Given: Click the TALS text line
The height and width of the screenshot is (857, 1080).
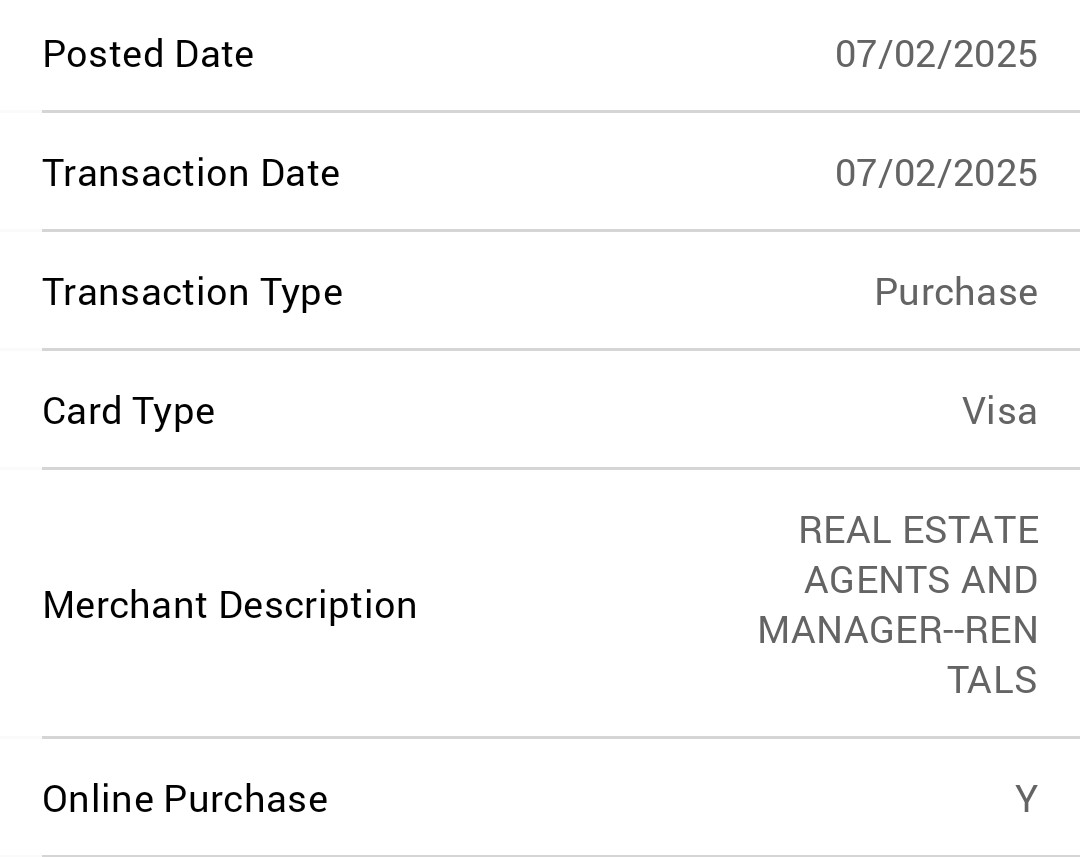Looking at the screenshot, I should [x=993, y=680].
